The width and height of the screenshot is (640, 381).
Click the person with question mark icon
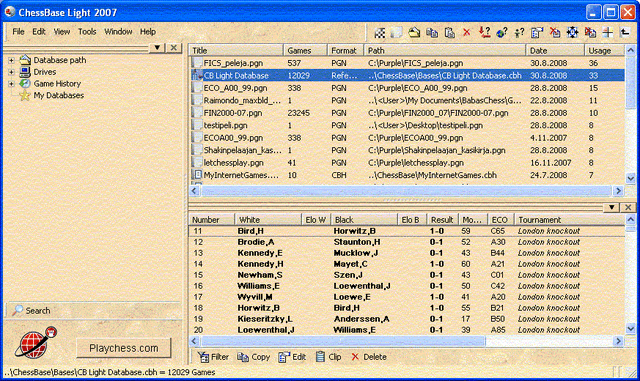point(519,33)
